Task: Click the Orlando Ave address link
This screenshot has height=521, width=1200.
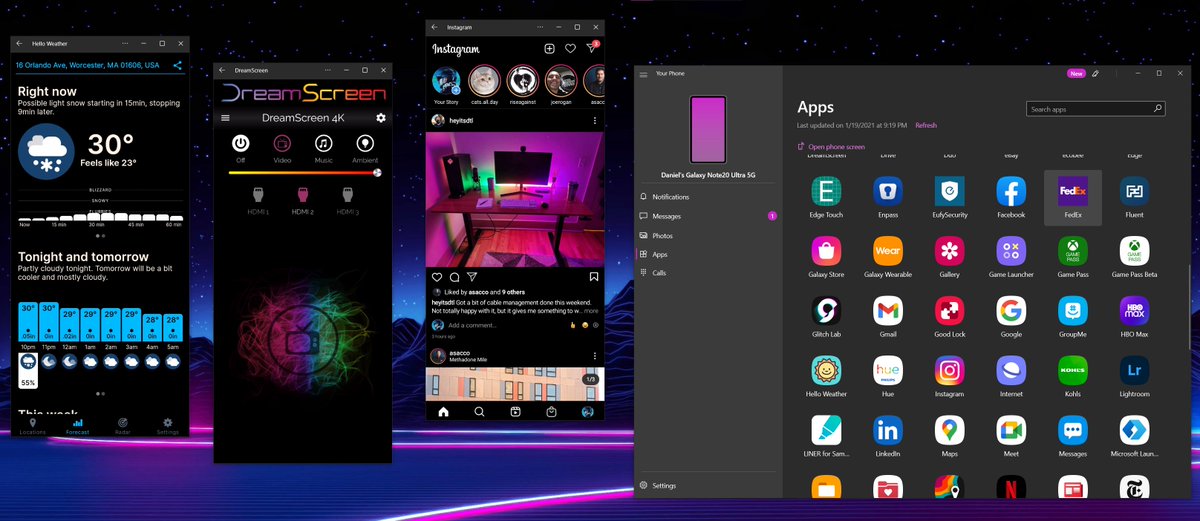Action: pos(88,65)
